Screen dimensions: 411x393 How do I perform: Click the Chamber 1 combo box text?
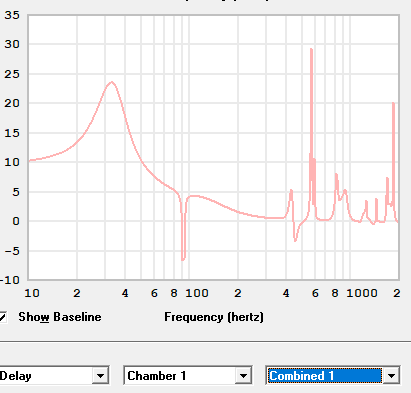tap(157, 376)
